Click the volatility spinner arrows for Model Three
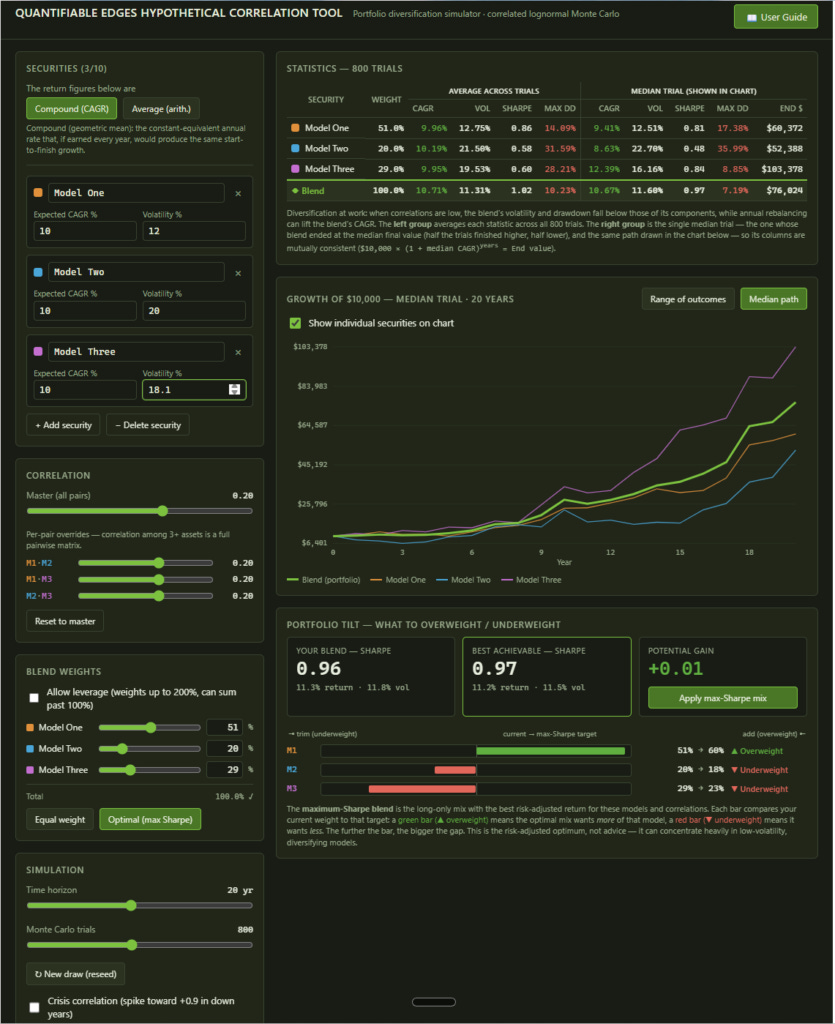 [x=234, y=390]
